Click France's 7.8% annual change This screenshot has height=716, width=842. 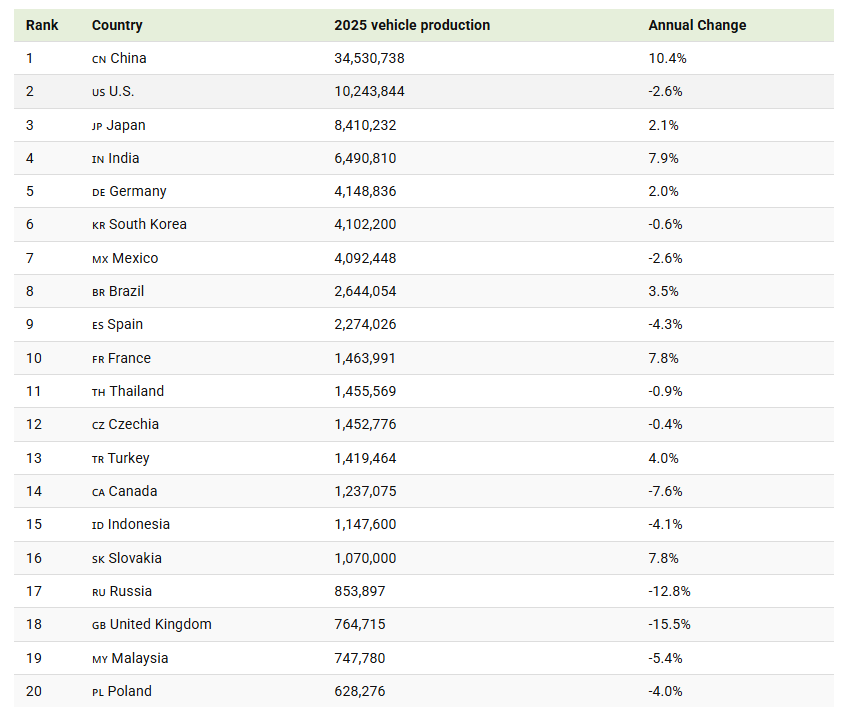tap(663, 358)
